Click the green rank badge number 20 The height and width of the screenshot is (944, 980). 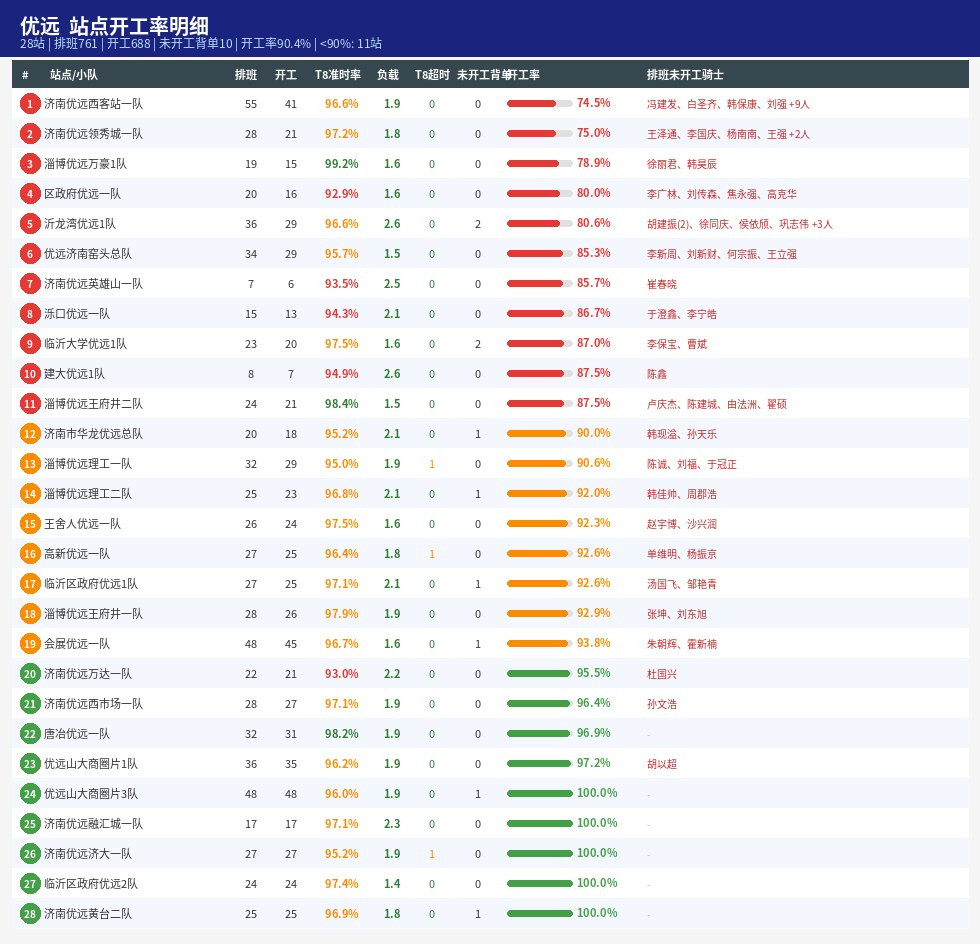point(29,674)
